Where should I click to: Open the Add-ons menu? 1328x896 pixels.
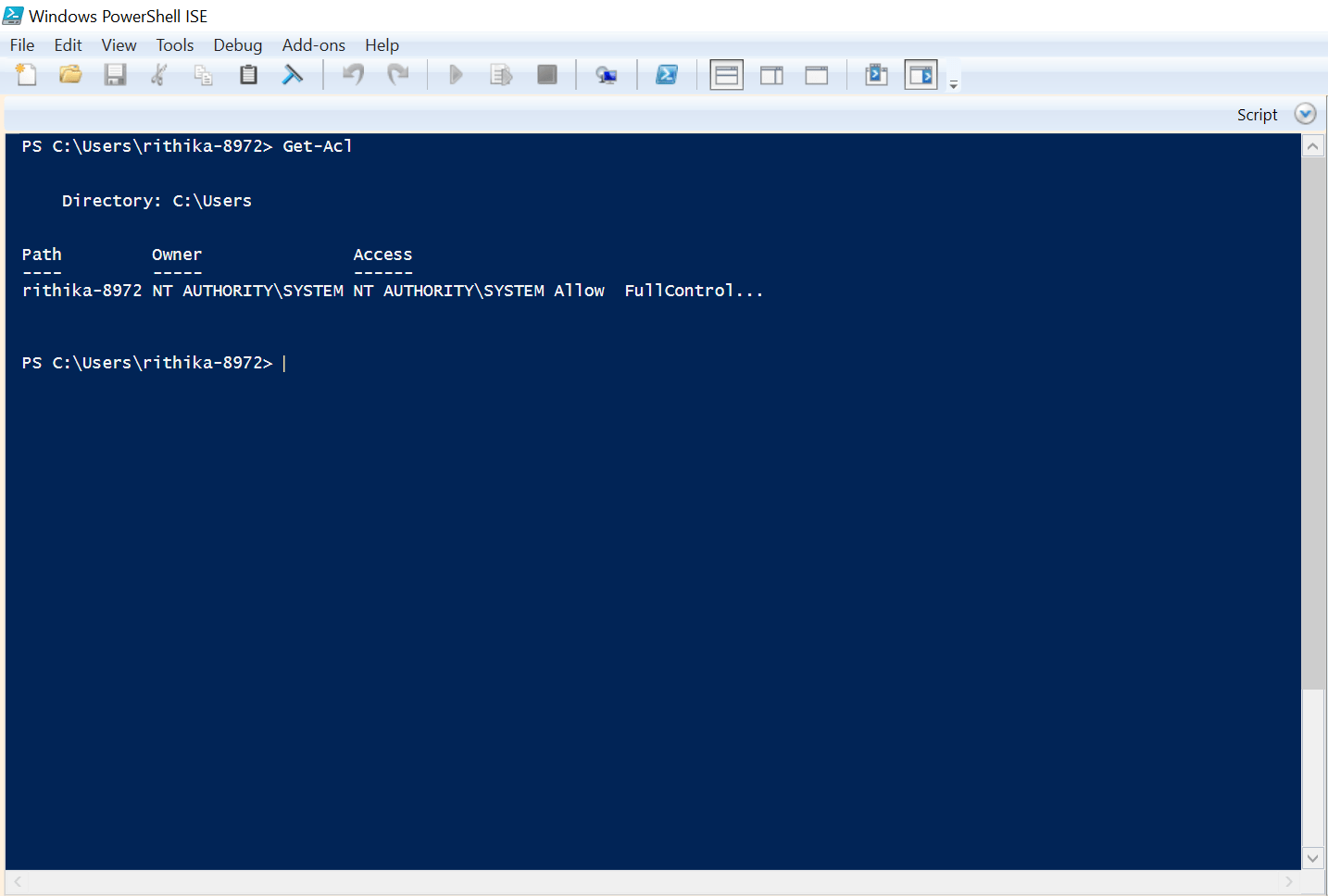(x=314, y=44)
